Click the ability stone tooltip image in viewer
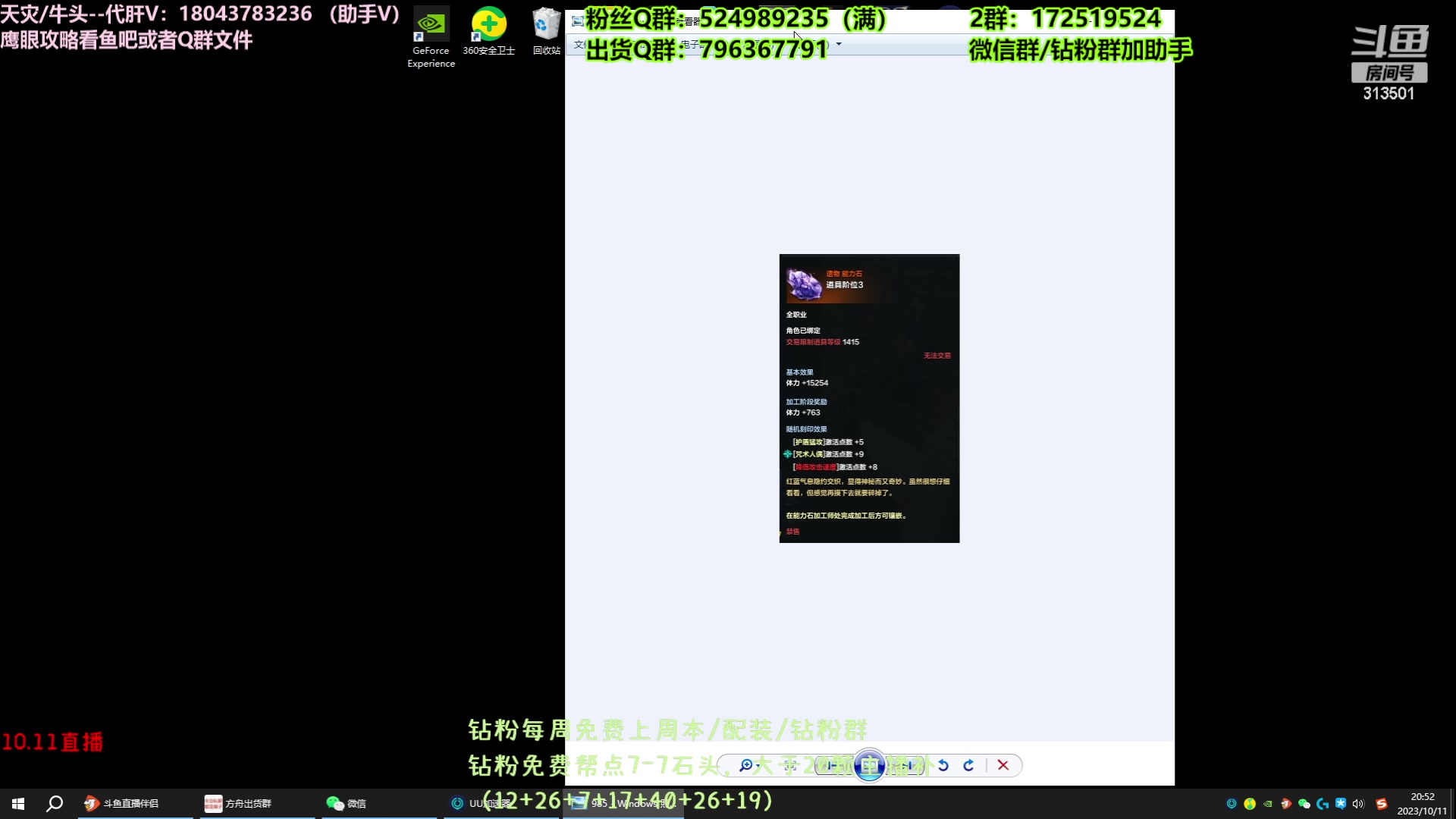The width and height of the screenshot is (1456, 819). pyautogui.click(x=869, y=398)
